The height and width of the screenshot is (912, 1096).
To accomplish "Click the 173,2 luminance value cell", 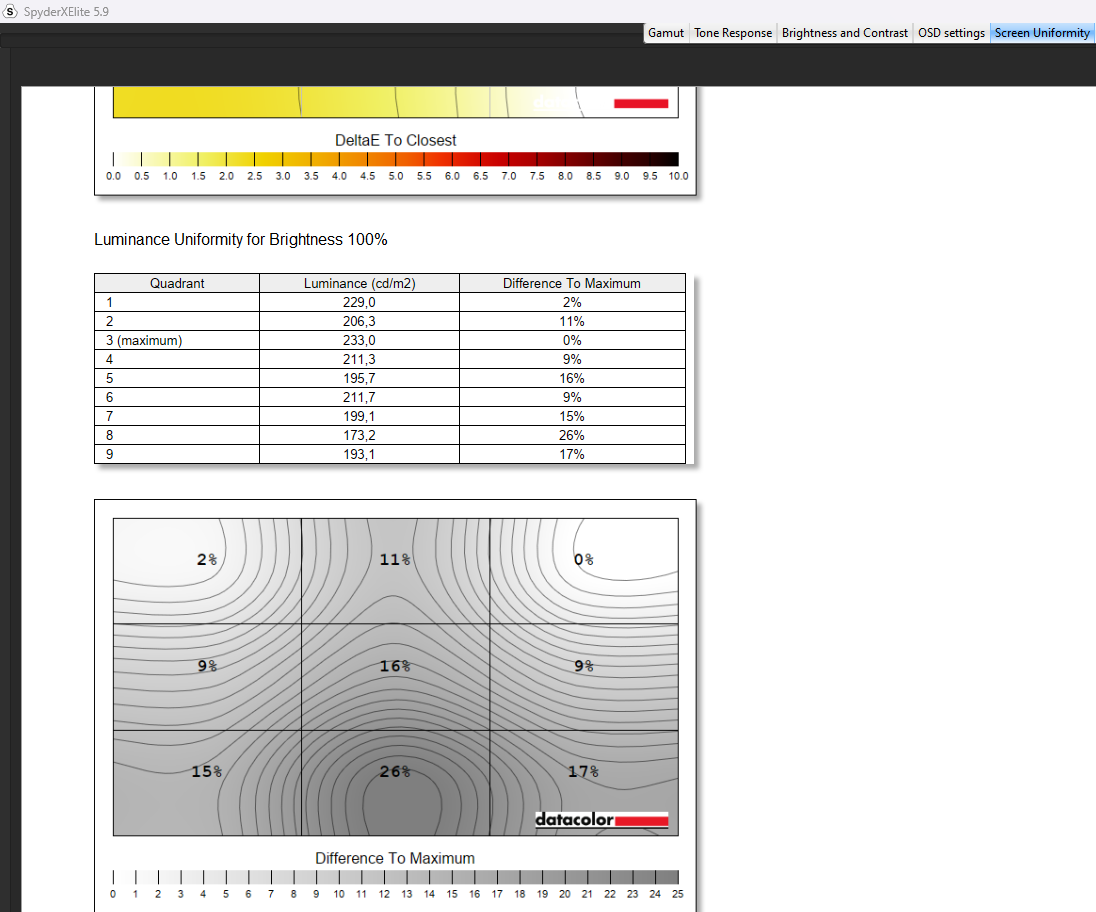I will (359, 435).
